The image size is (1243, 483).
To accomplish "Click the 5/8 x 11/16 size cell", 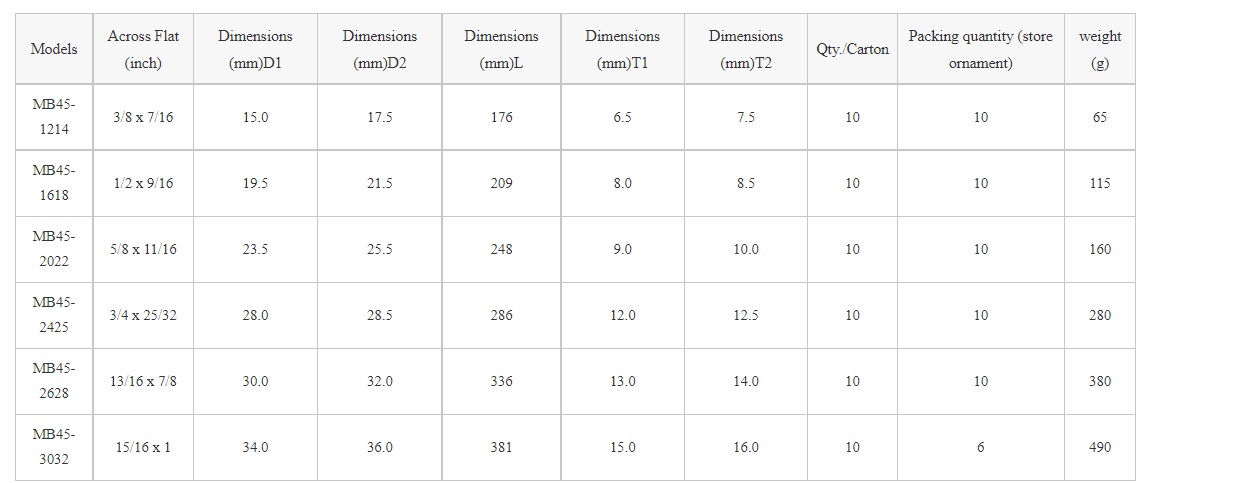I will [143, 249].
